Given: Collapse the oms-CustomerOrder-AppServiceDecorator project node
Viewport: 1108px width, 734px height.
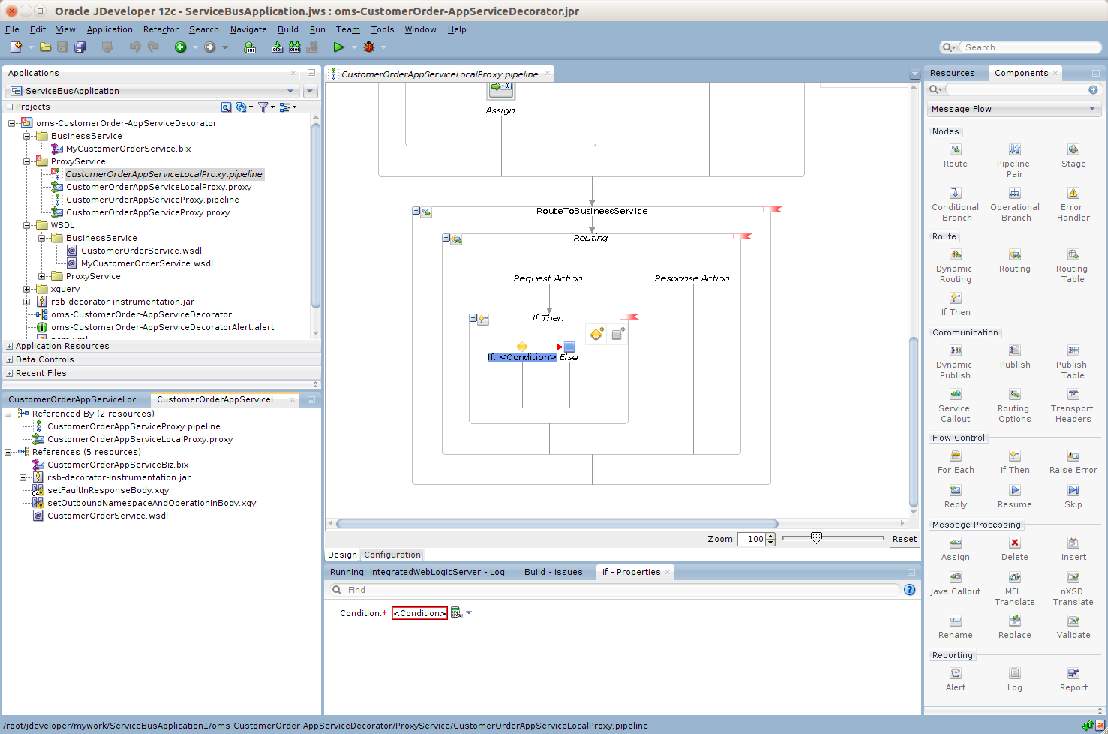Looking at the screenshot, I should (11, 123).
